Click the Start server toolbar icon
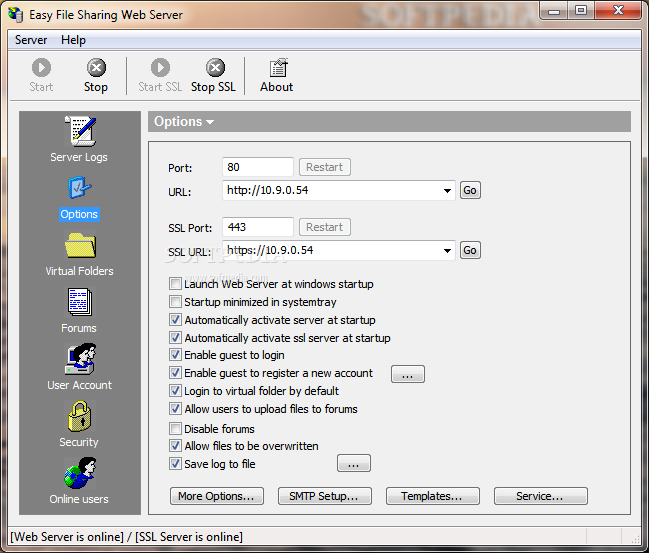The width and height of the screenshot is (649, 553). [x=41, y=67]
